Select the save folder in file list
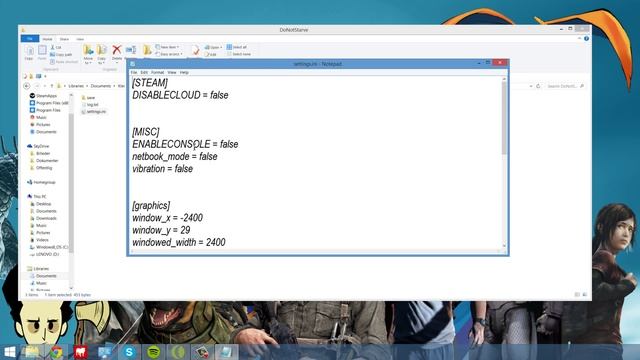The height and width of the screenshot is (360, 640). point(88,98)
